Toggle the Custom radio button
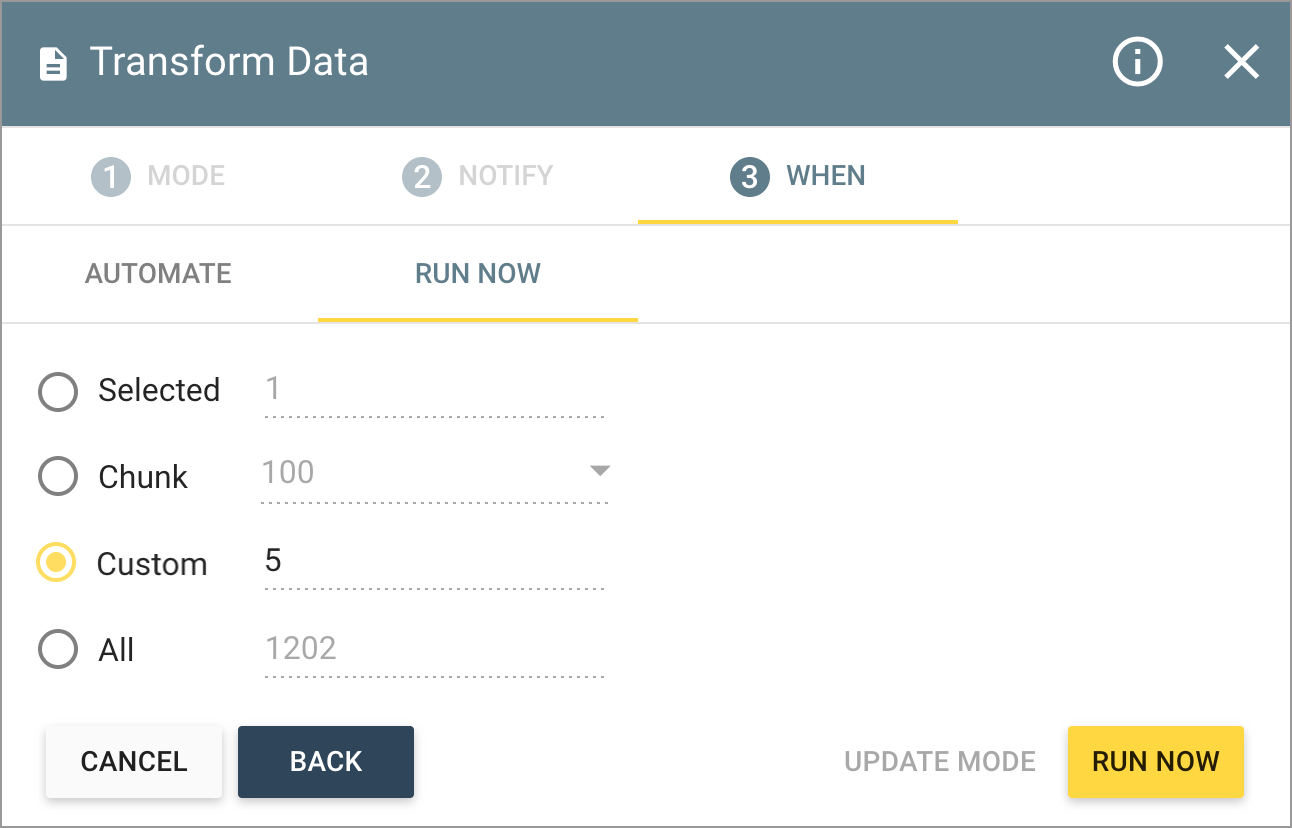This screenshot has height=828, width=1292. [57, 563]
